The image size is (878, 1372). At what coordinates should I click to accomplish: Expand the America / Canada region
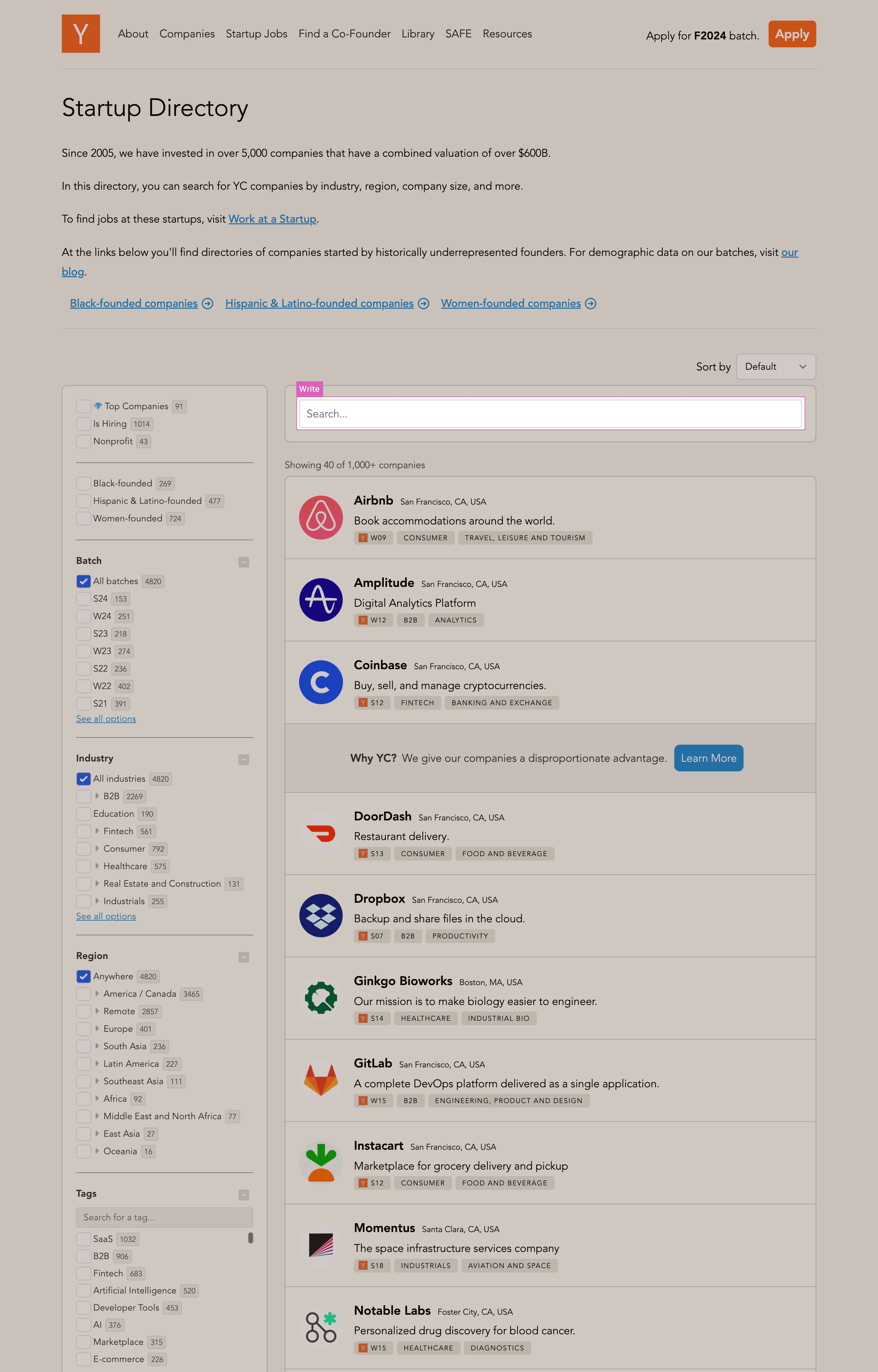coord(97,994)
